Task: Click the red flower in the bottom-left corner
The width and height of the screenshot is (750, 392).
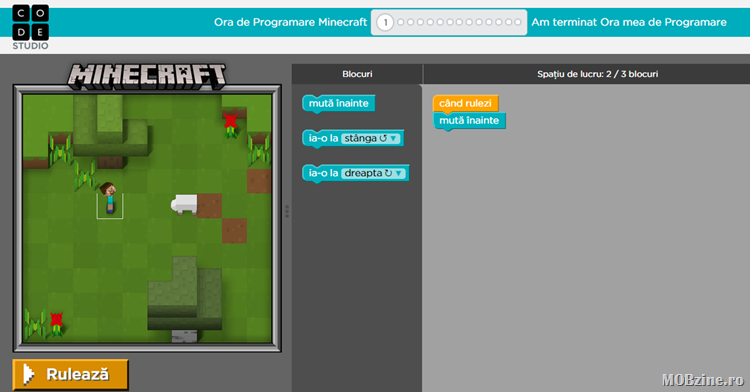Action: [56, 323]
